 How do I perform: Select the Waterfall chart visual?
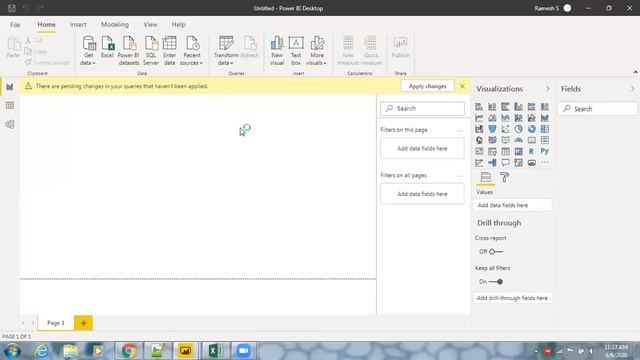[x=479, y=129]
